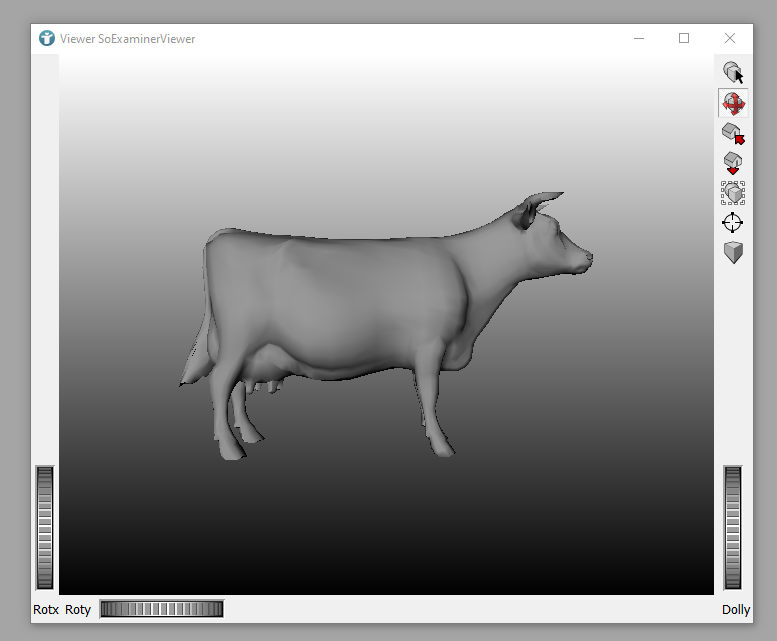Toggle the camera projection cube icon
The height and width of the screenshot is (641, 777).
(733, 252)
